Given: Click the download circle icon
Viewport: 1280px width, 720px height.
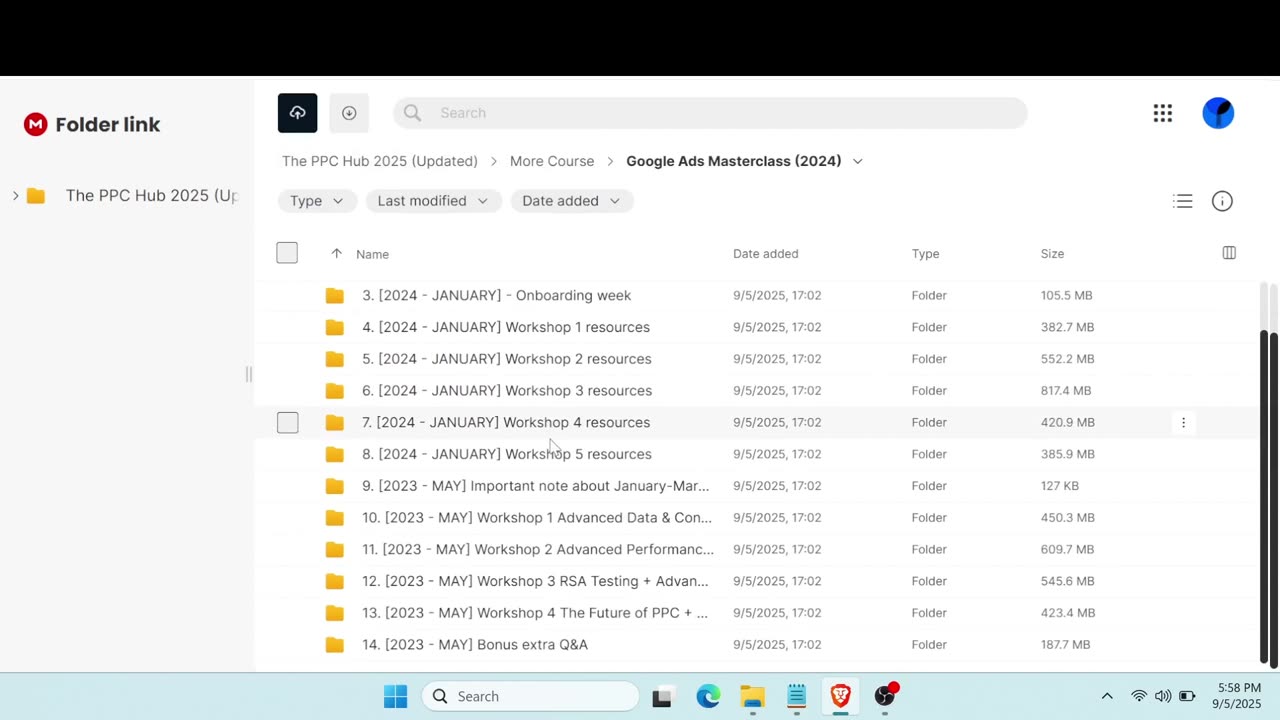Looking at the screenshot, I should [x=349, y=113].
